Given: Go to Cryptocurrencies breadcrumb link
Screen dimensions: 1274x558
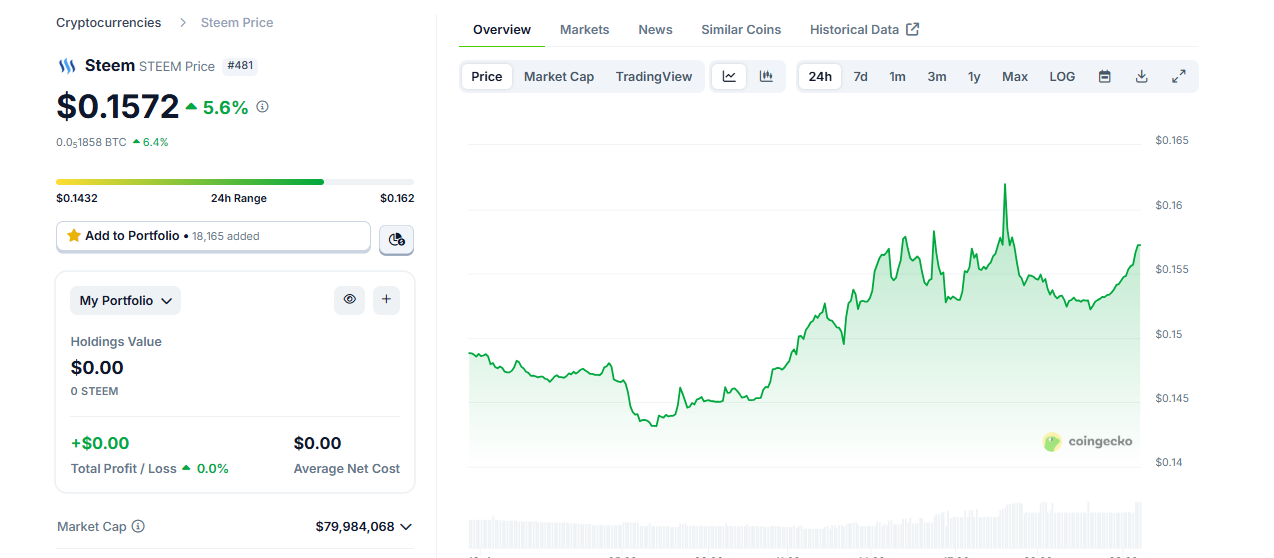Looking at the screenshot, I should point(108,22).
